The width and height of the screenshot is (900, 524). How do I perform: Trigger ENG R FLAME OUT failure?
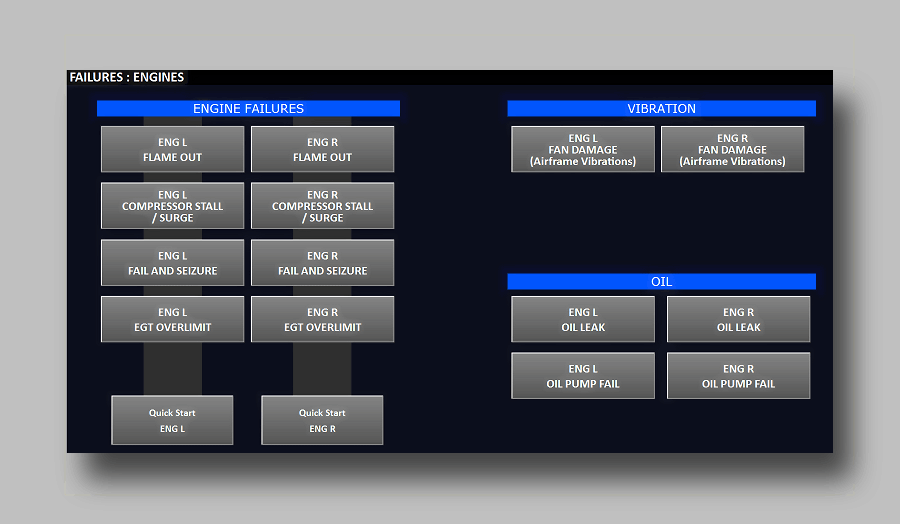click(x=322, y=149)
